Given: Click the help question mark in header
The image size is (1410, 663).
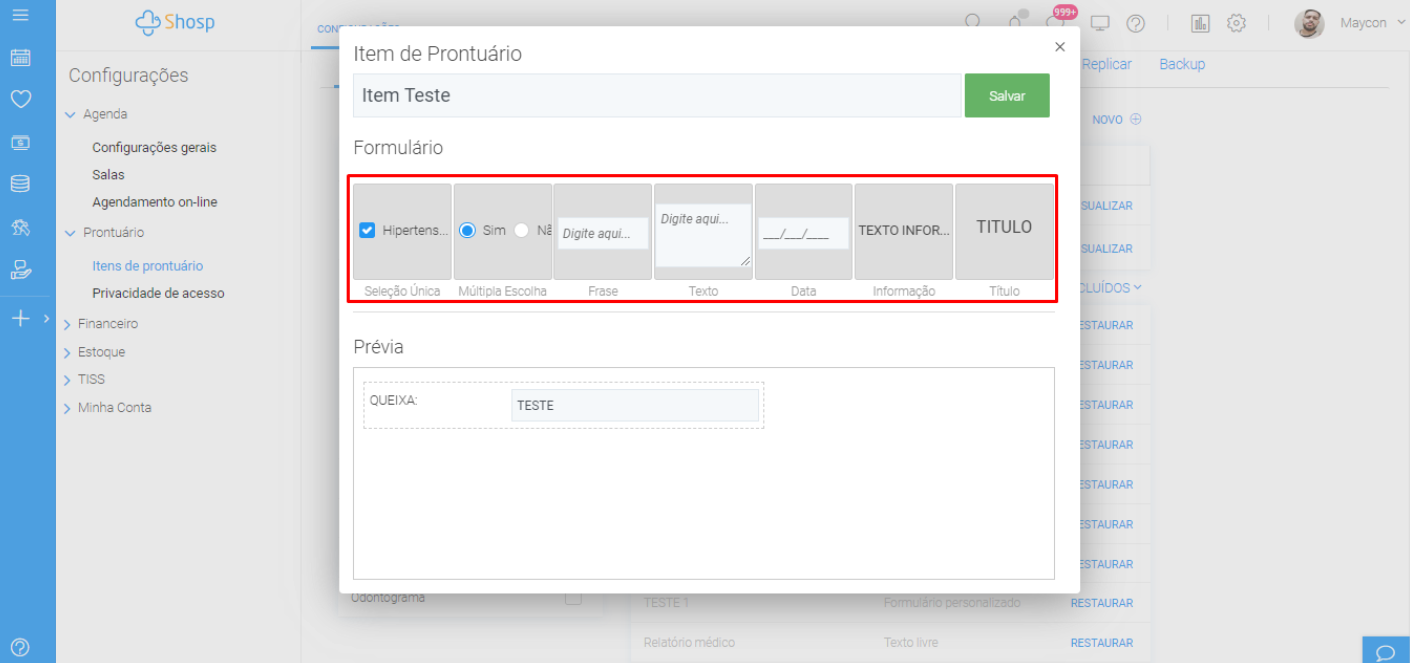Looking at the screenshot, I should click(1135, 23).
